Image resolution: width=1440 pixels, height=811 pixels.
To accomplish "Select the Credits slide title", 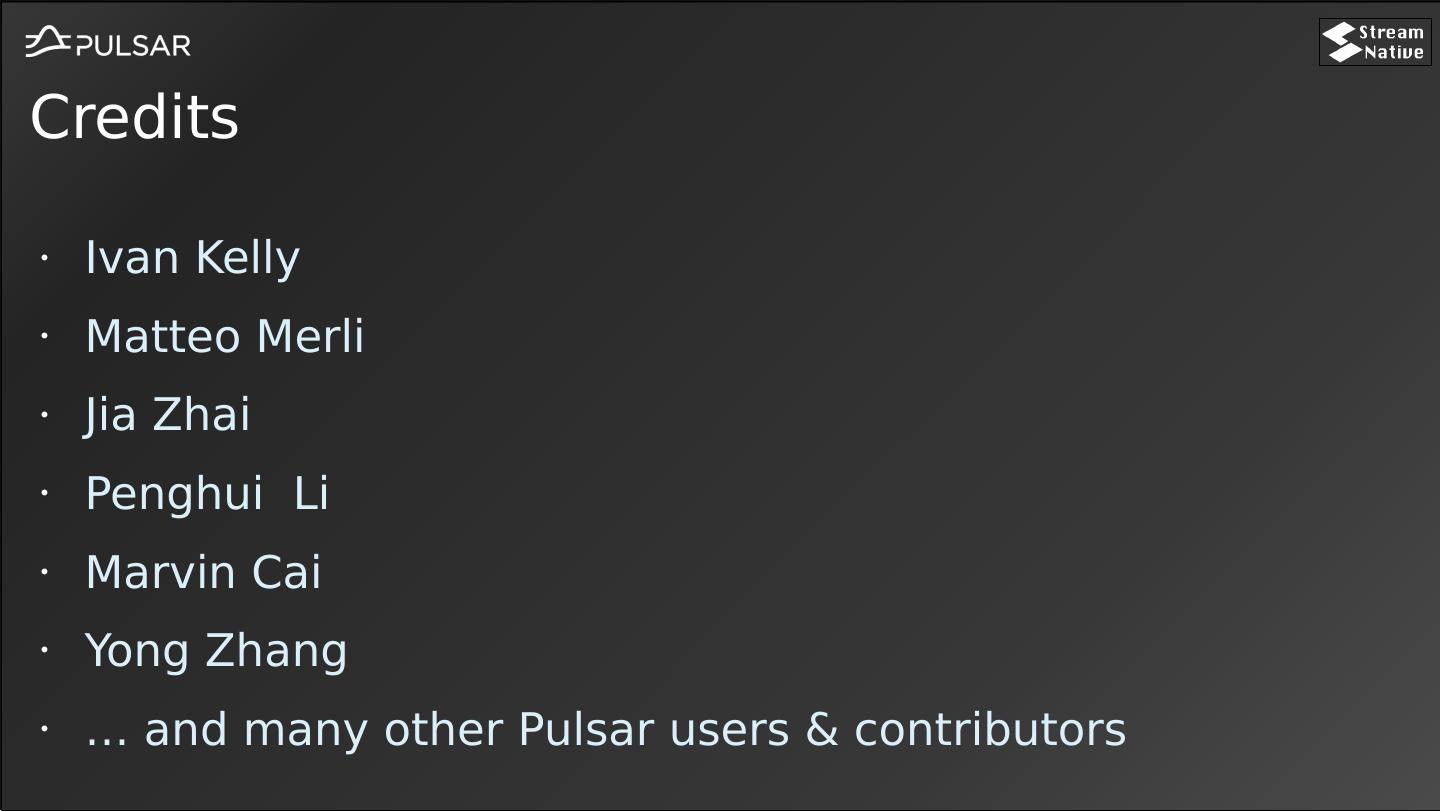I will 134,117.
